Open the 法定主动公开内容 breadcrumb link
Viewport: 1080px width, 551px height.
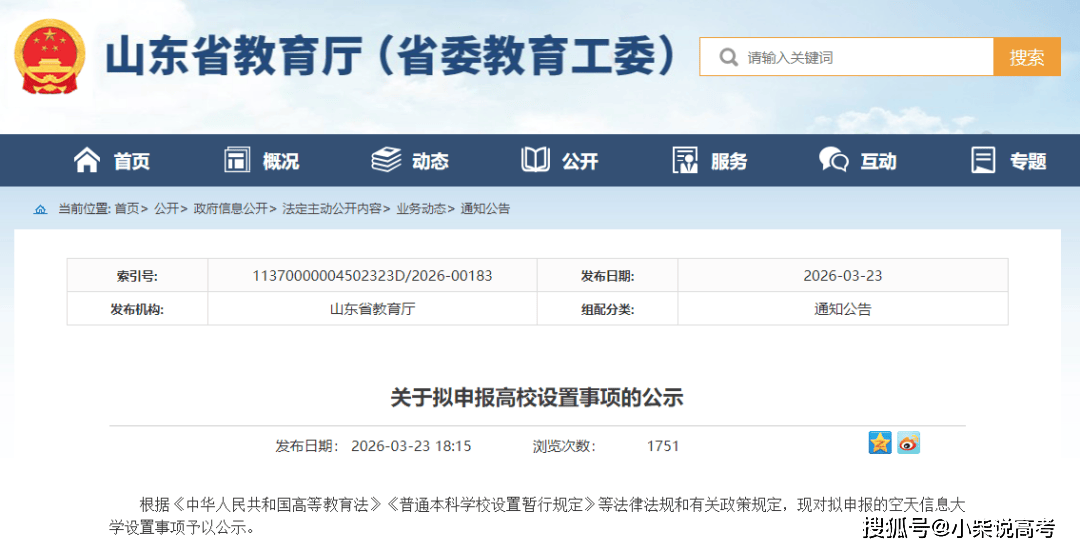[x=332, y=209]
